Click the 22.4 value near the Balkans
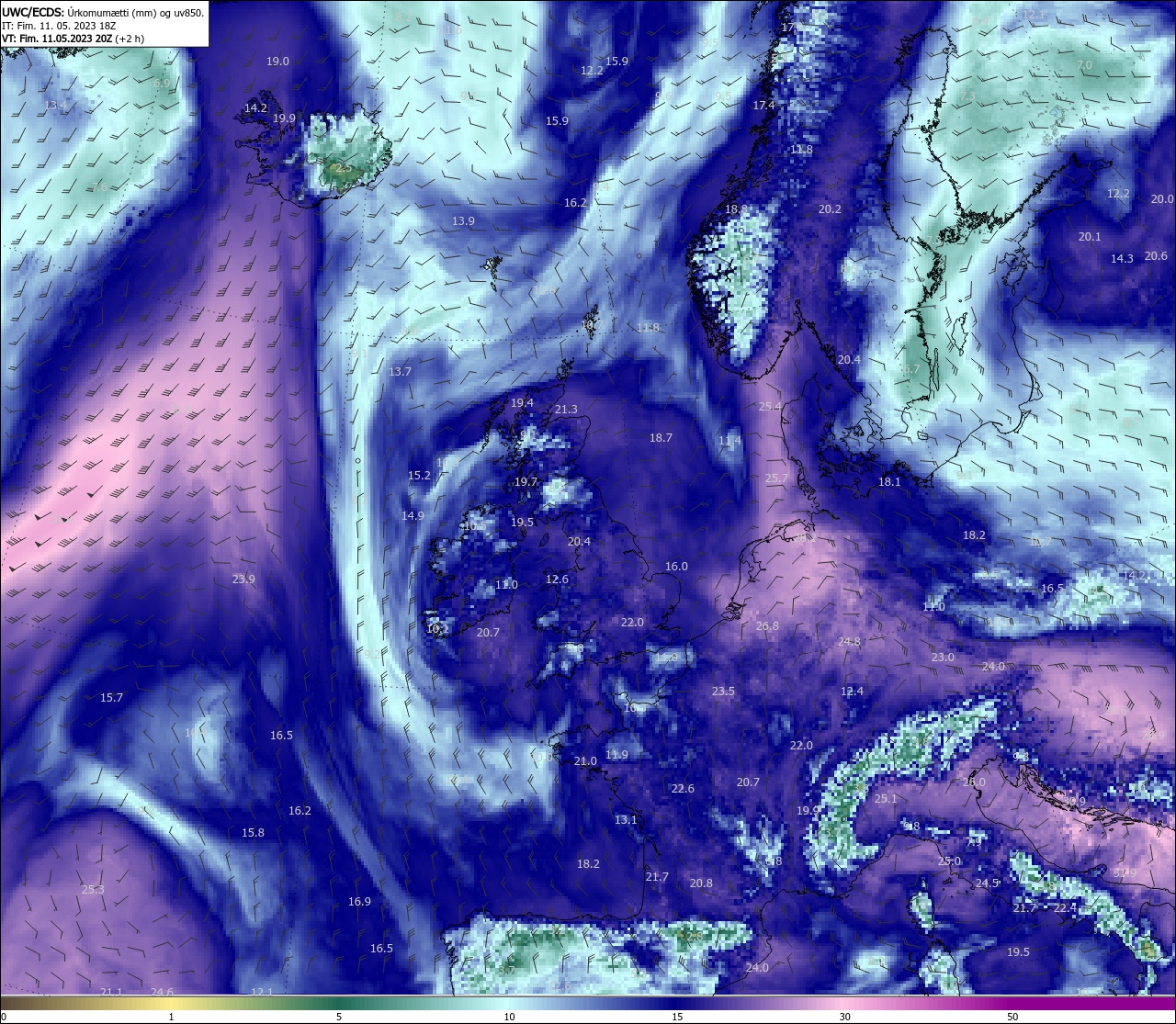Screen dimensions: 1176x1024 pyautogui.click(x=1065, y=908)
